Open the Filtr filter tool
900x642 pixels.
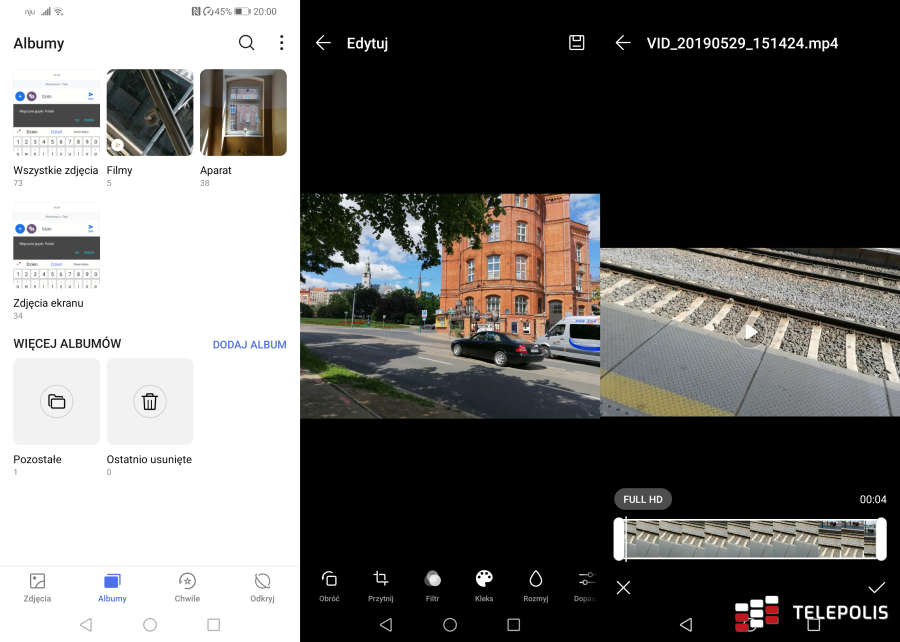click(433, 585)
